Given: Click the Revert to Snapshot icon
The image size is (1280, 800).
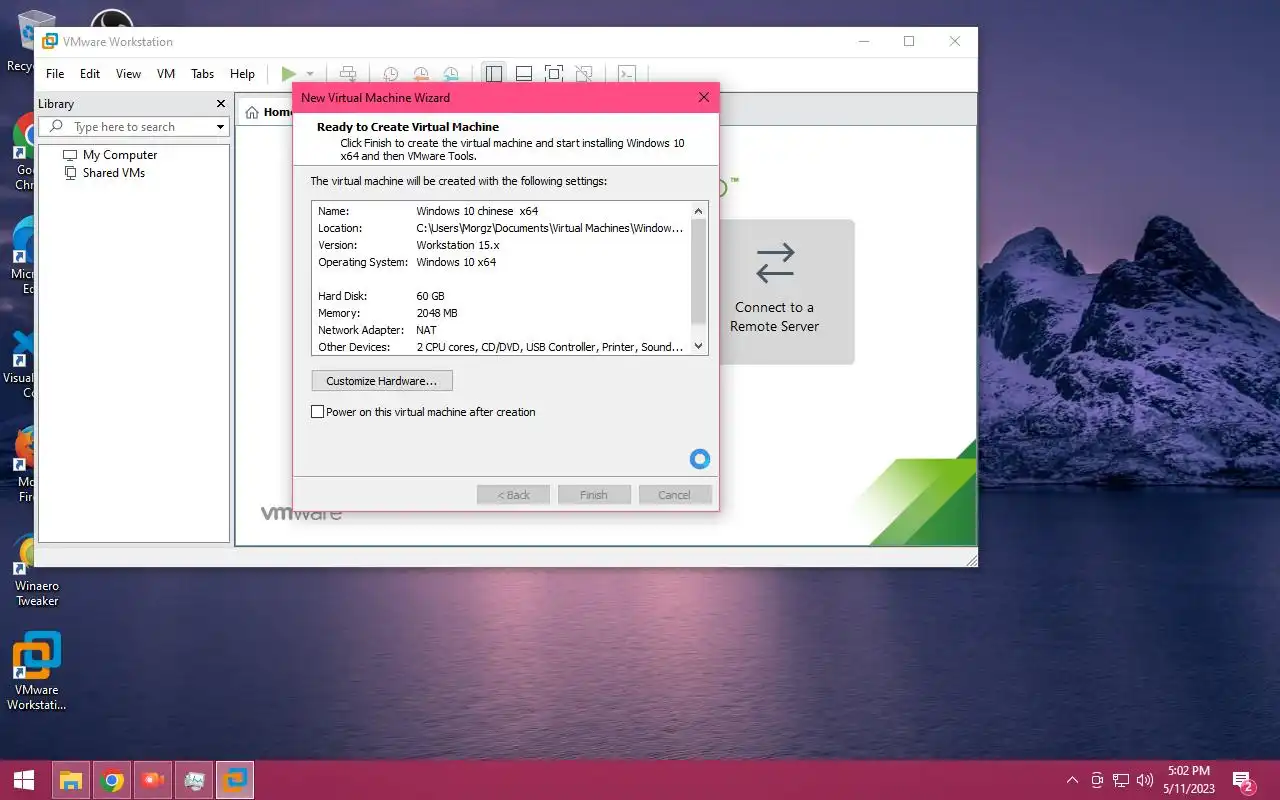Looking at the screenshot, I should [421, 74].
